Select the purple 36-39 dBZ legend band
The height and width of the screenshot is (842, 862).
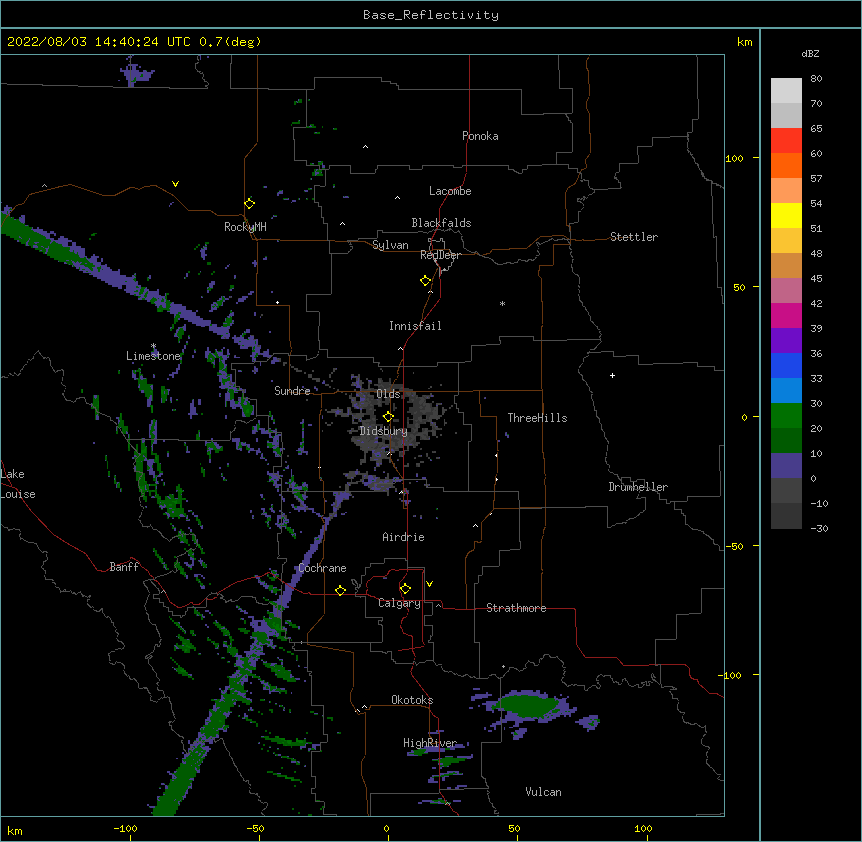tap(786, 341)
